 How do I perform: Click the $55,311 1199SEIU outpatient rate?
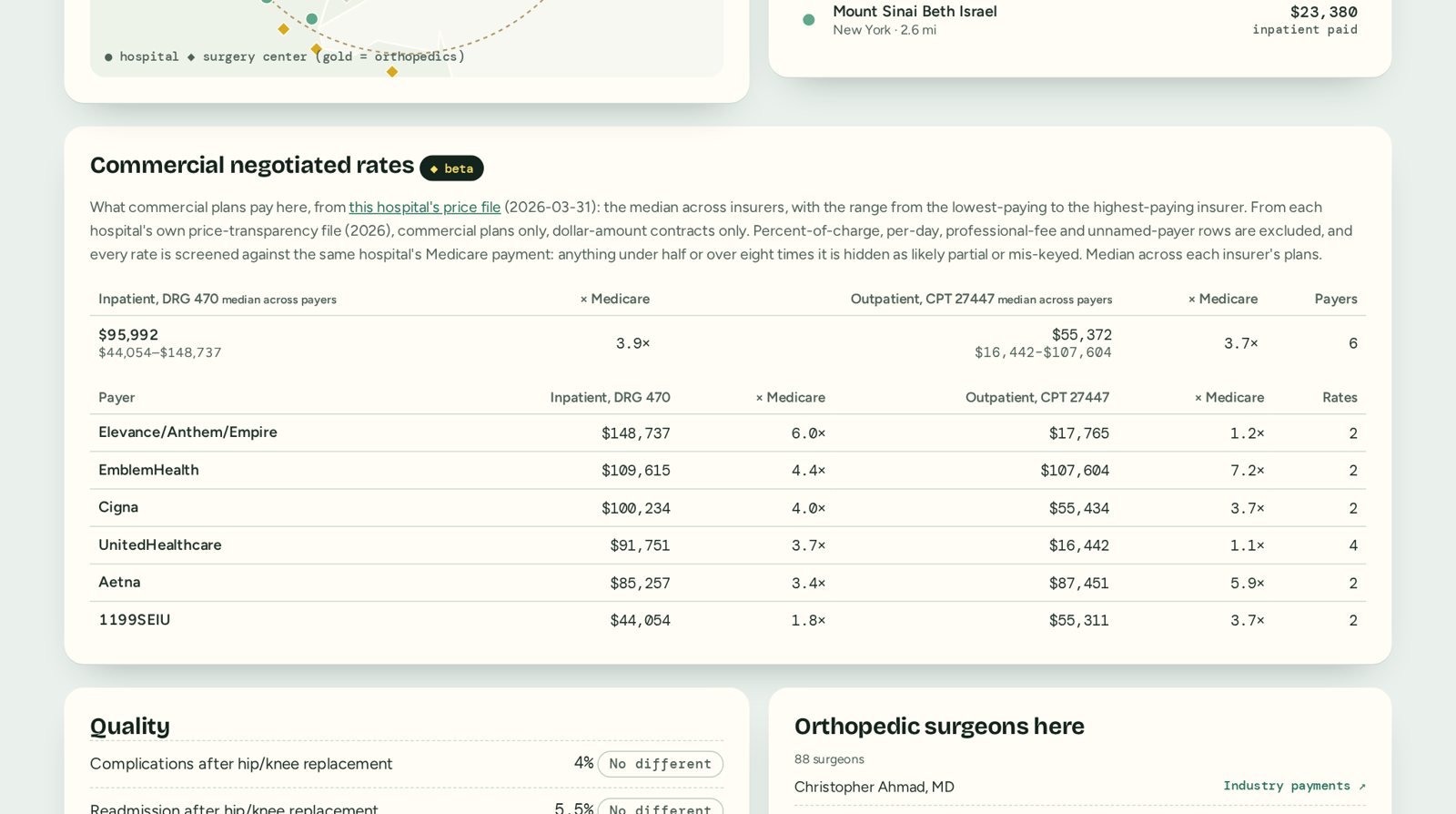coord(1079,620)
